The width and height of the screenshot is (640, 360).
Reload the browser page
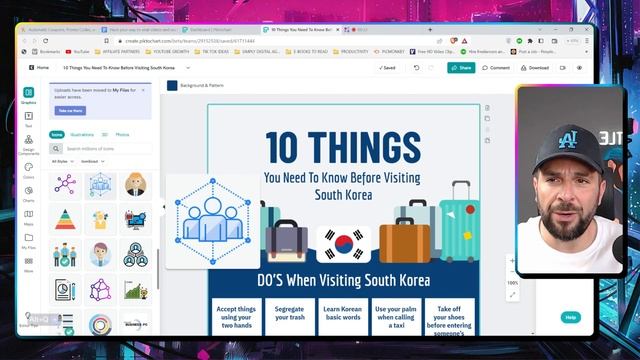pos(46,41)
